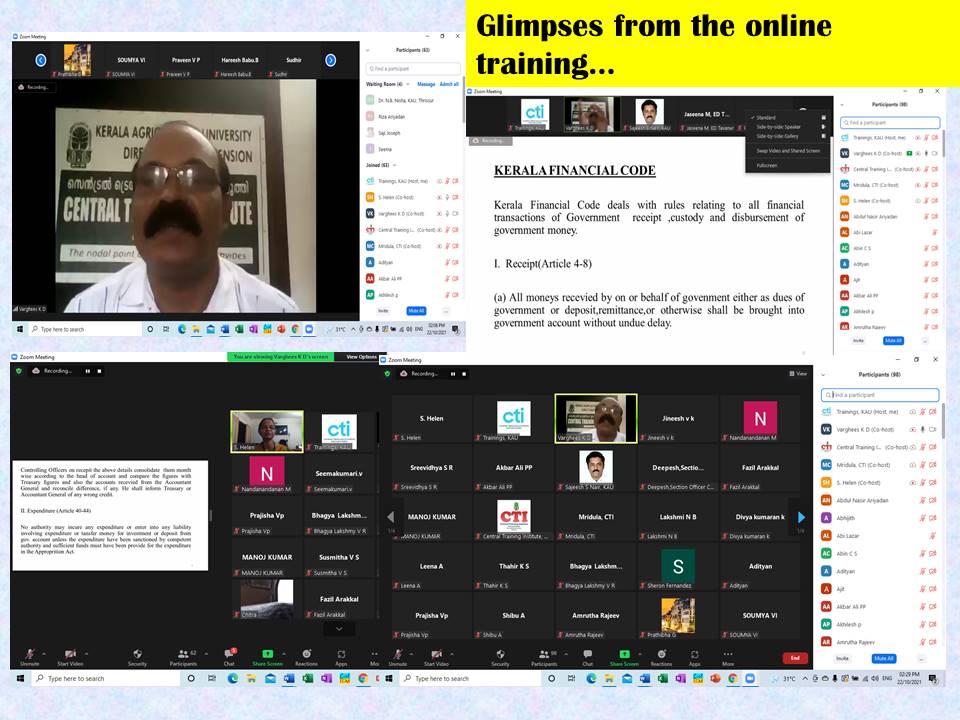Focus Find a participant field, bottom-right window
960x720 pixels.
(x=880, y=395)
